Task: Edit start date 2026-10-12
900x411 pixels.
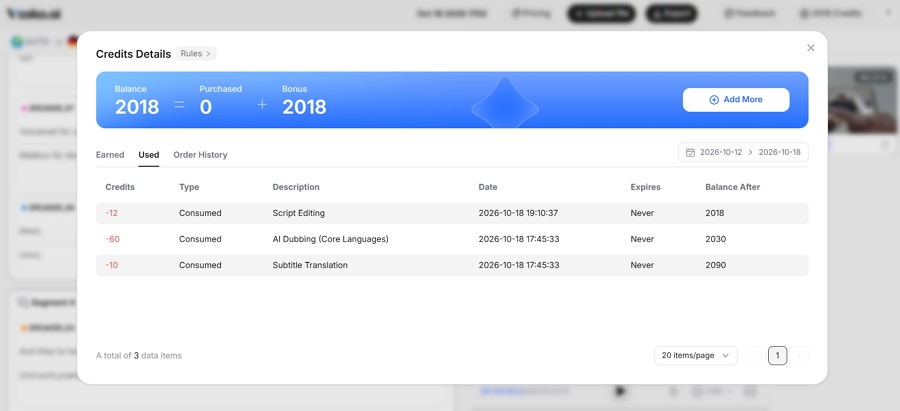Action: 721,153
